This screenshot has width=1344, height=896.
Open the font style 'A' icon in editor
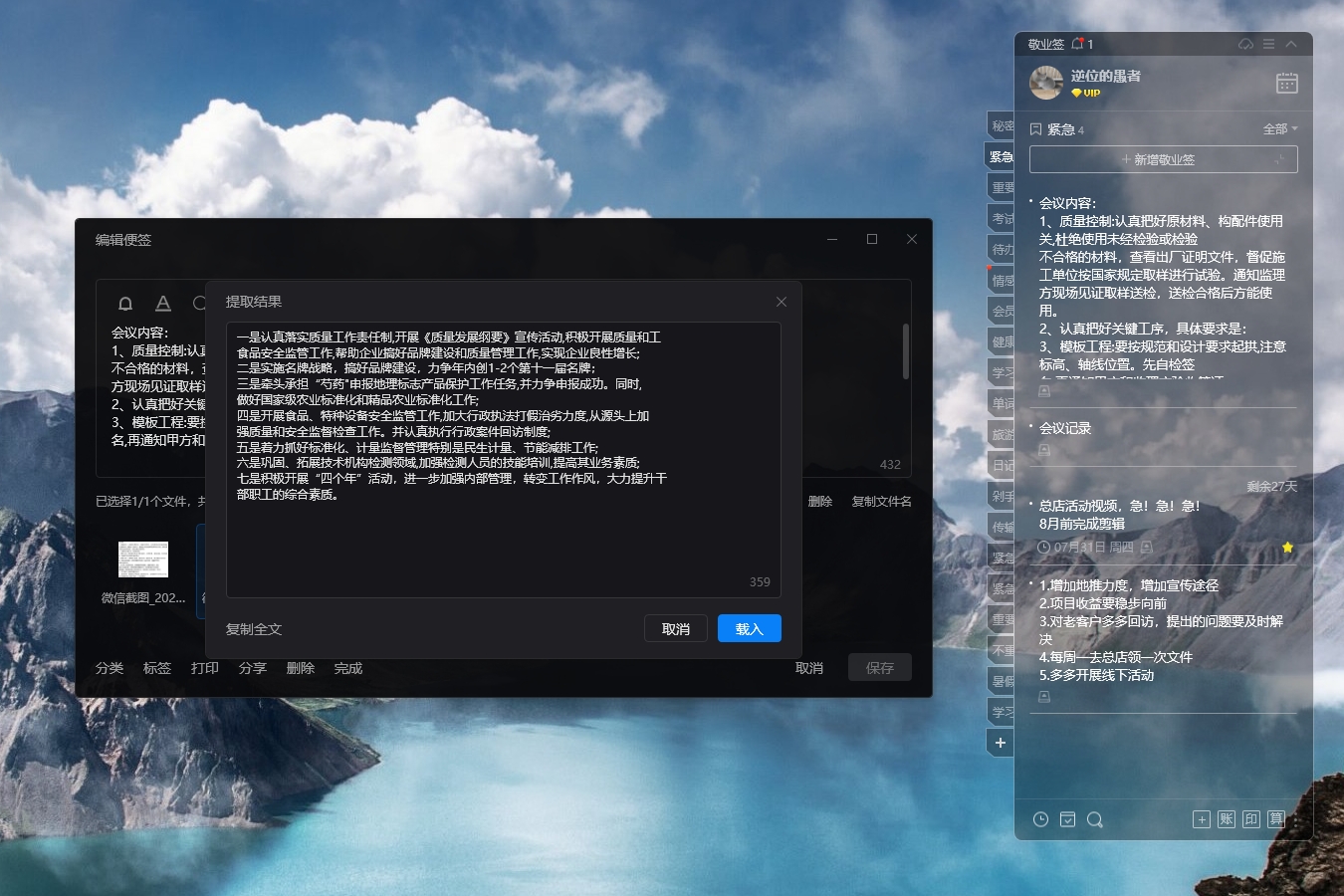click(x=163, y=304)
